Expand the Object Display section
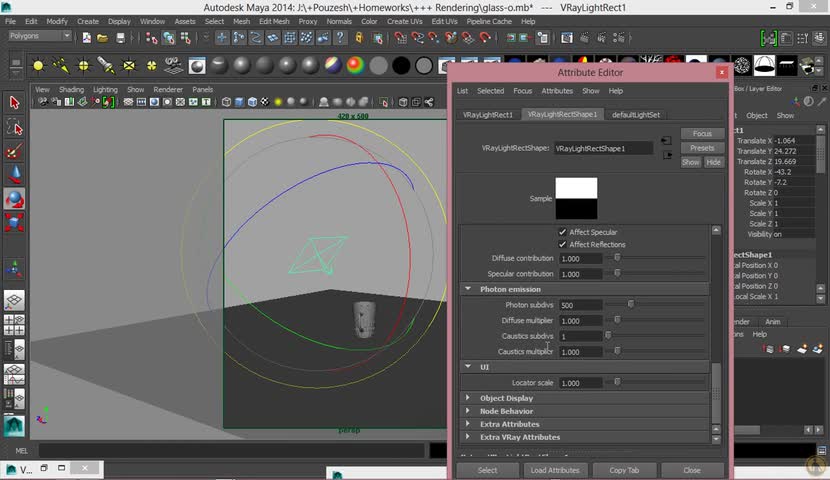Viewport: 830px width, 480px height. click(468, 397)
